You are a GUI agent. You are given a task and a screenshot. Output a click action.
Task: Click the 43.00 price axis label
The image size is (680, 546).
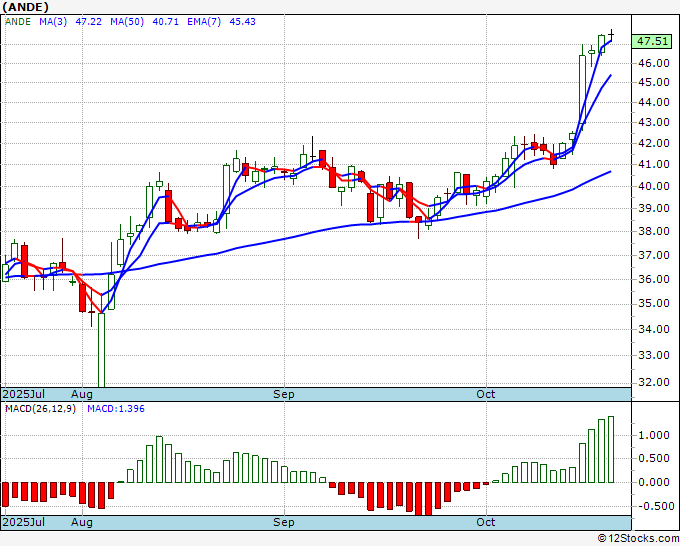click(654, 122)
